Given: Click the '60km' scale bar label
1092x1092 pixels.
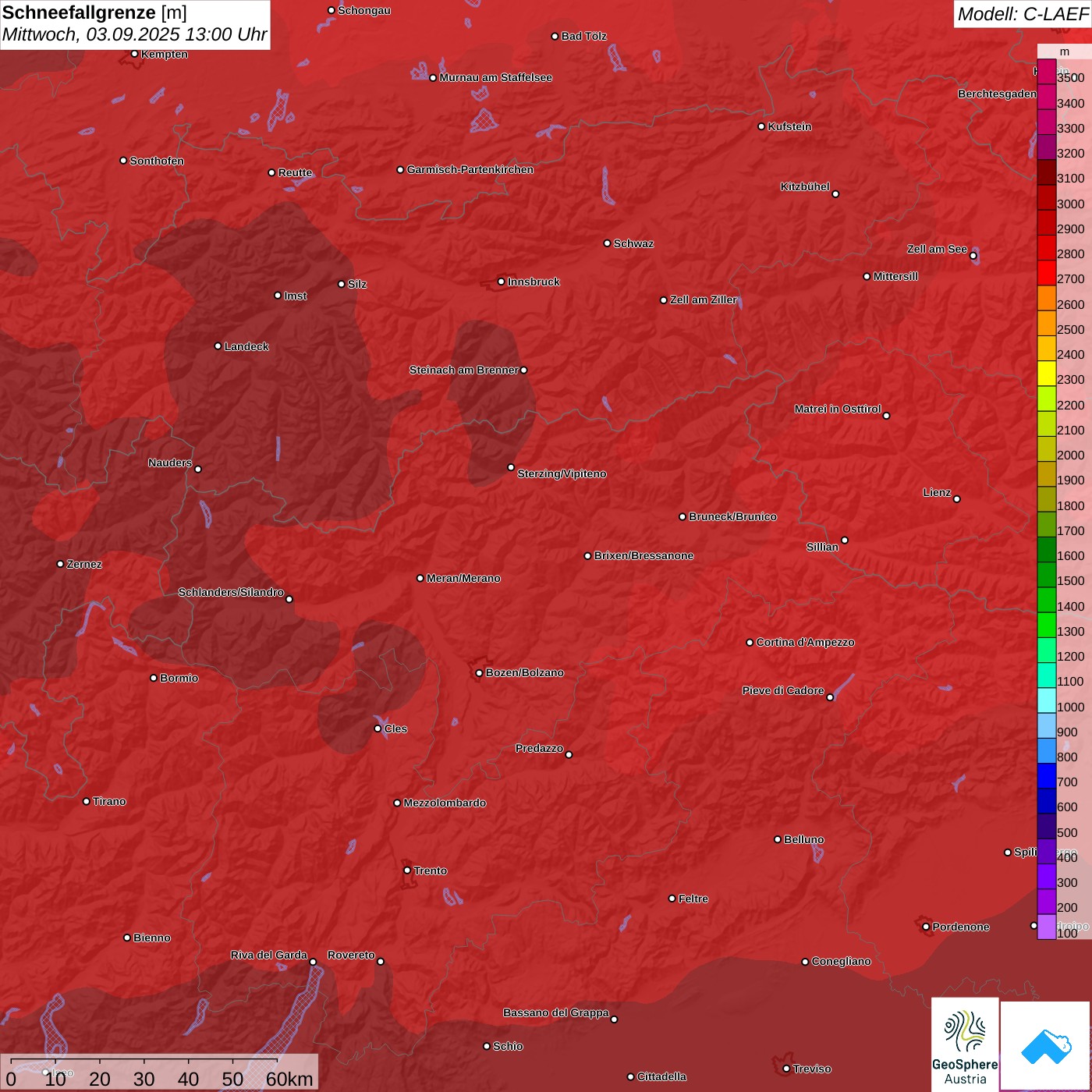Looking at the screenshot, I should (289, 1079).
